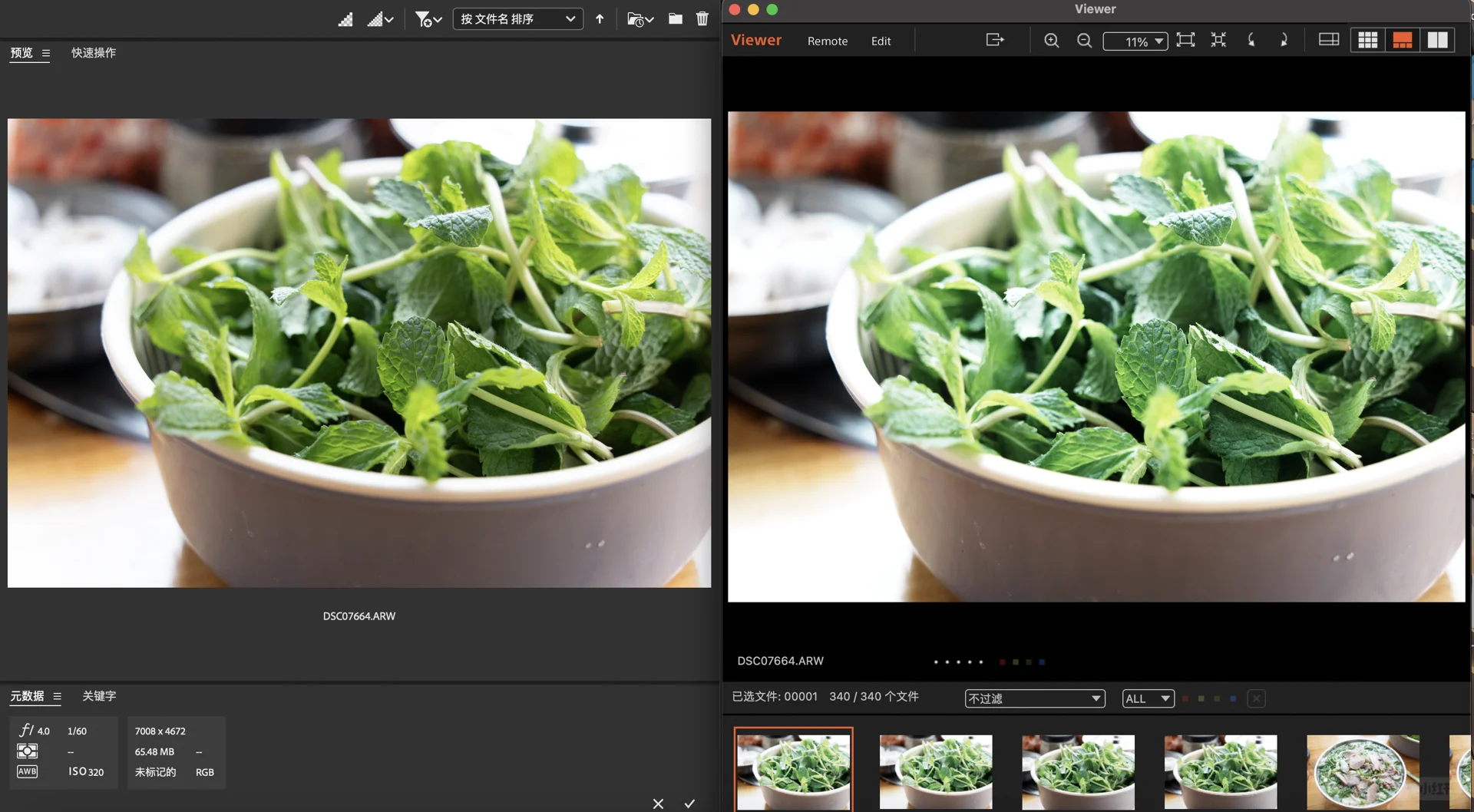The image size is (1474, 812).
Task: Open the ALL file type dropdown
Action: point(1148,698)
